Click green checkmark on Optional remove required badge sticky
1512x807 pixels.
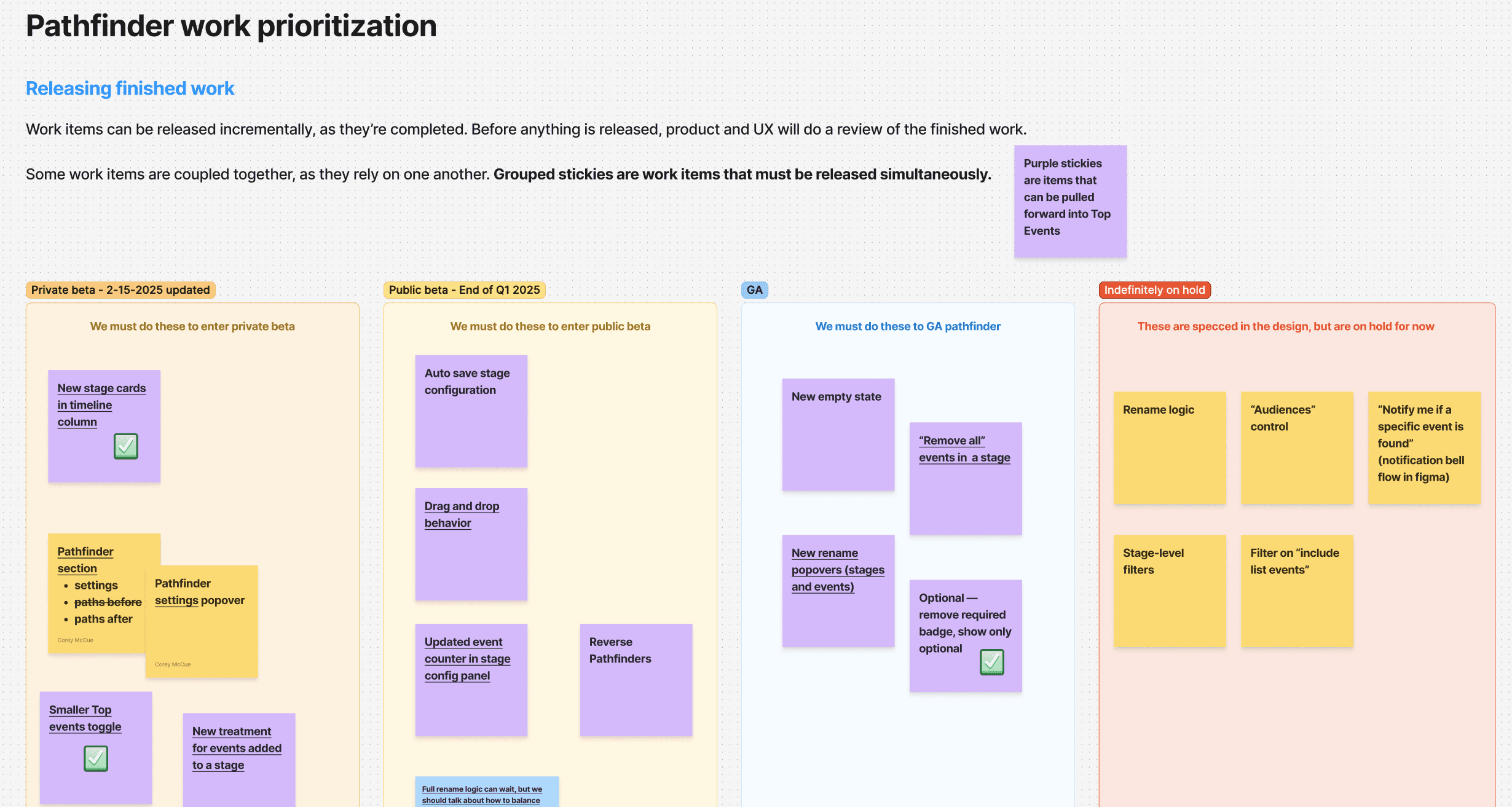click(991, 662)
